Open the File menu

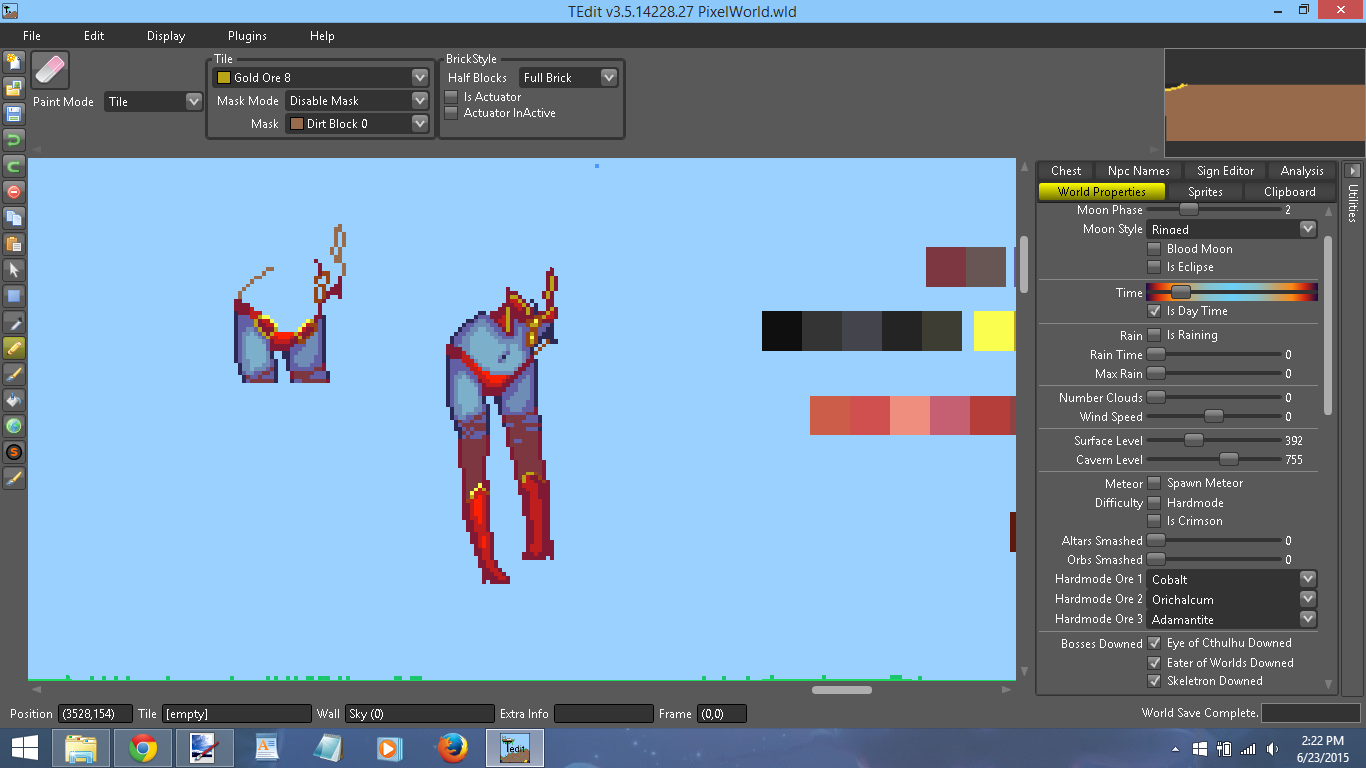coord(32,35)
